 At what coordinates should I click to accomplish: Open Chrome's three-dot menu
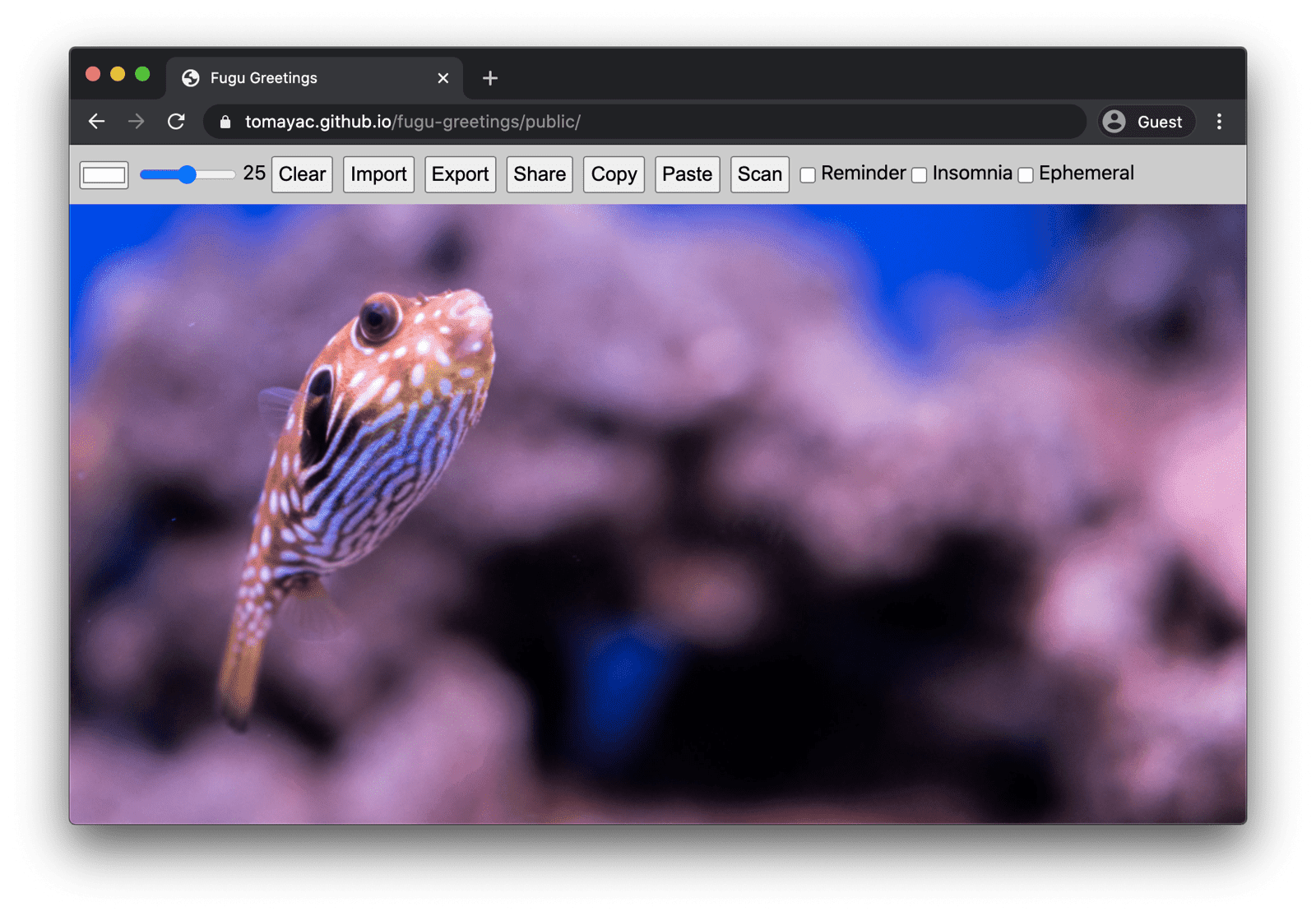pyautogui.click(x=1219, y=121)
